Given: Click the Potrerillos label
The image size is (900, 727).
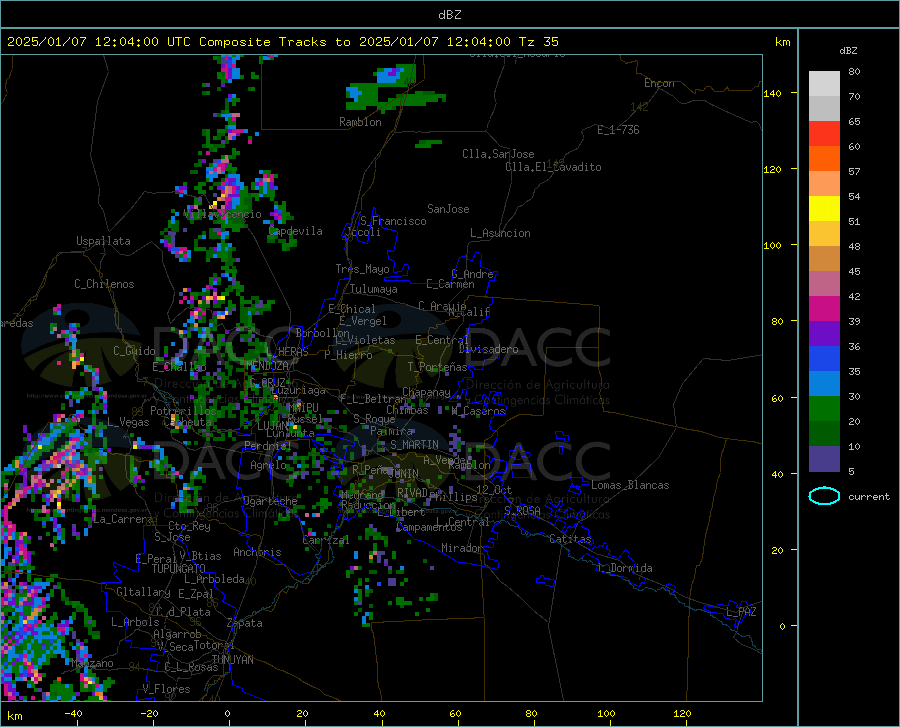Looking at the screenshot, I should (x=183, y=411).
